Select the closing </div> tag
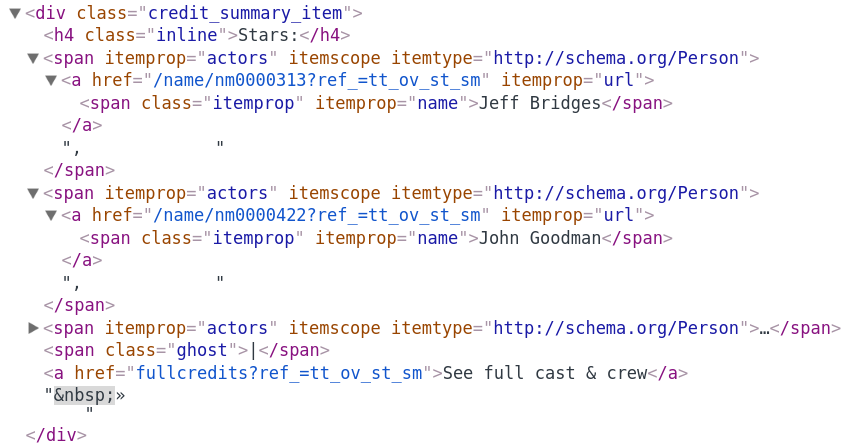 point(56,435)
